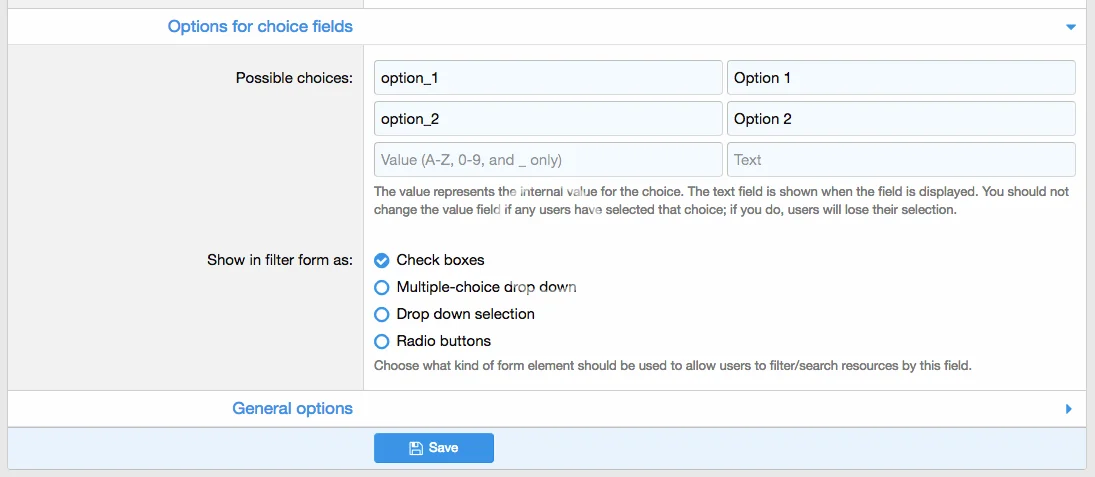Select the Check boxes radio circle
Viewport: 1095px width, 477px height.
(x=381, y=260)
